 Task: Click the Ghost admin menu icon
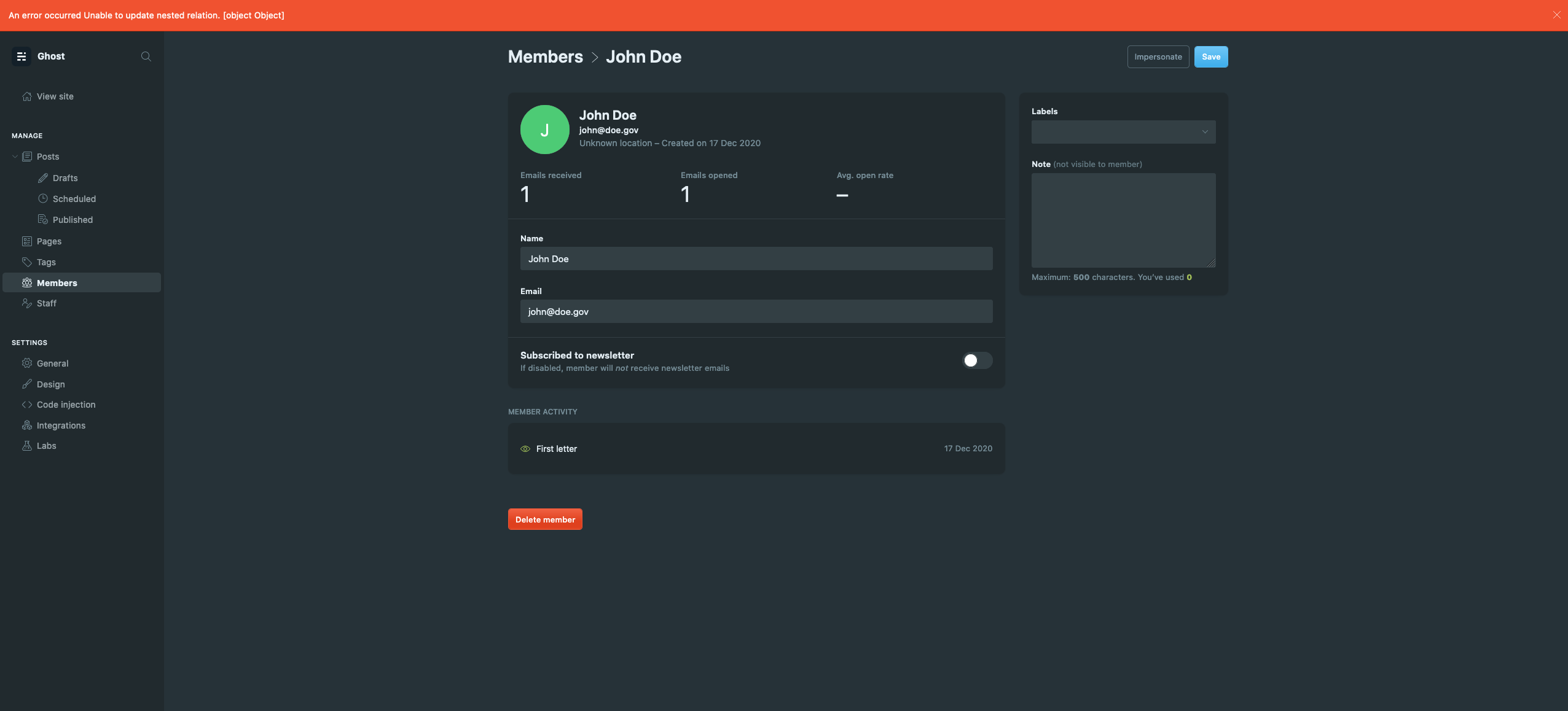22,56
